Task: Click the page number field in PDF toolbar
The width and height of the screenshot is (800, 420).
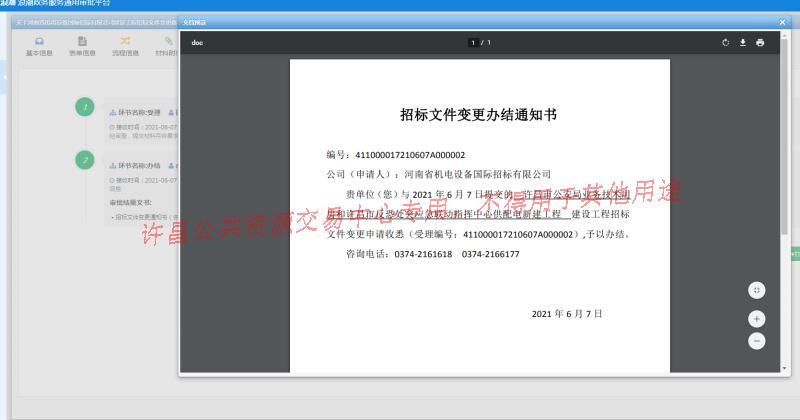Action: pyautogui.click(x=473, y=43)
